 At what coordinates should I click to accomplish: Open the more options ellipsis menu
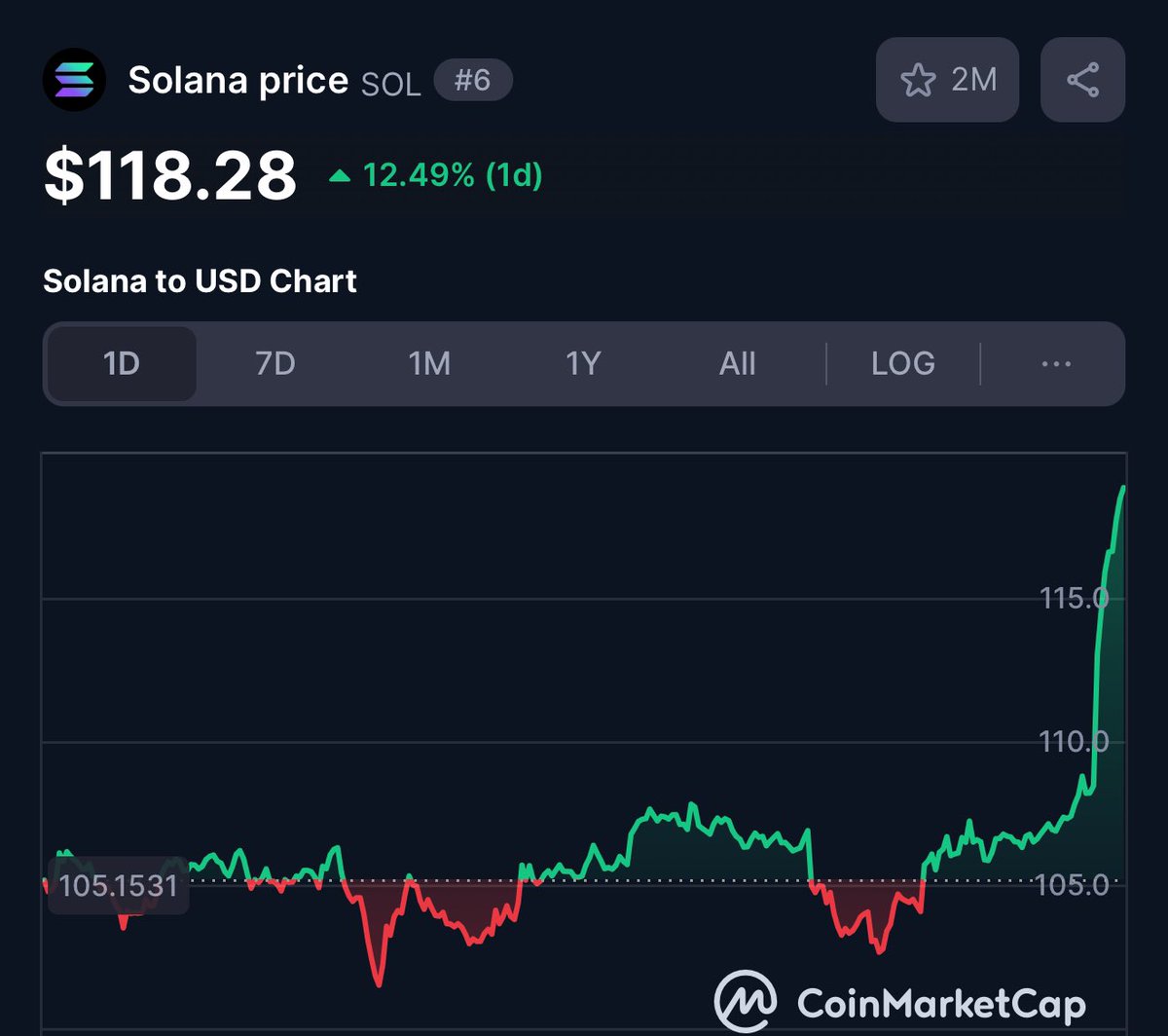(x=1056, y=364)
